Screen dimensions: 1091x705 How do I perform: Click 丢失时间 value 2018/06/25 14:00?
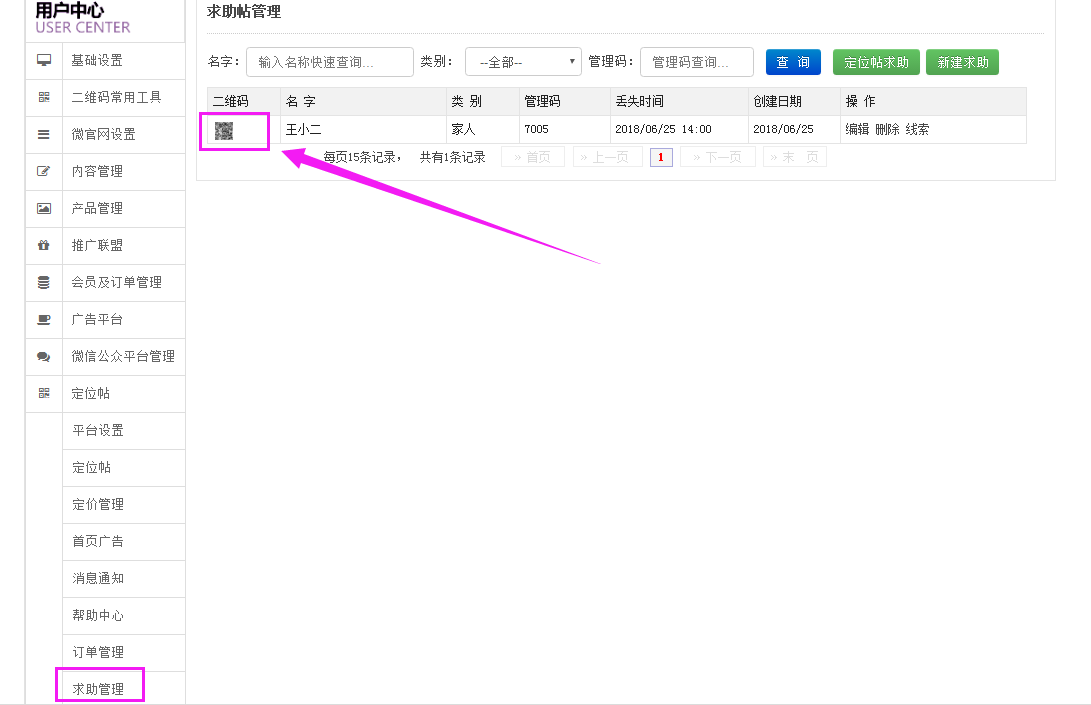(x=663, y=129)
